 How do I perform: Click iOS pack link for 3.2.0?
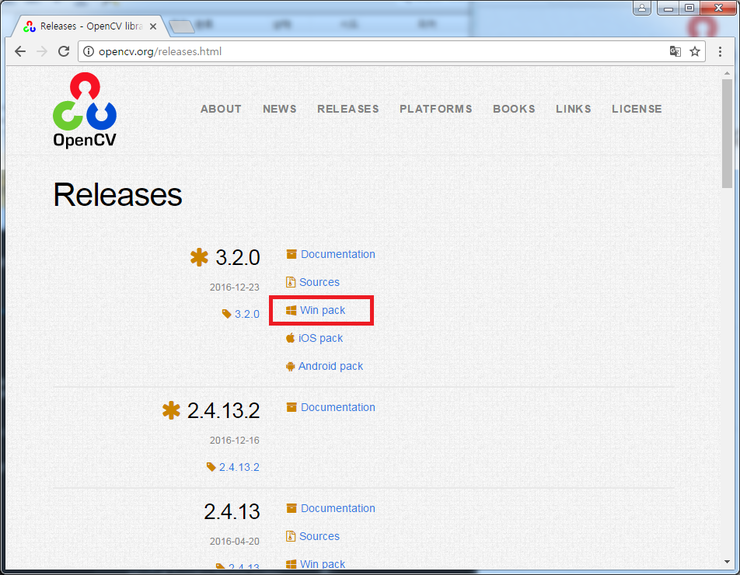click(x=321, y=338)
